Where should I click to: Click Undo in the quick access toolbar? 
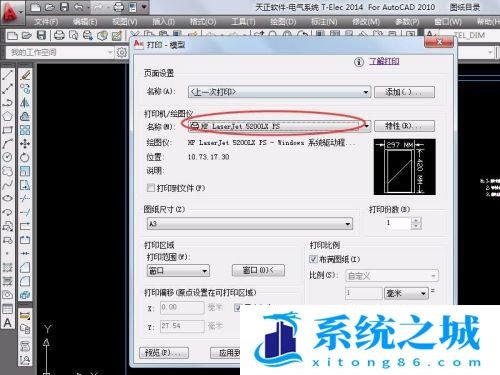(x=79, y=7)
